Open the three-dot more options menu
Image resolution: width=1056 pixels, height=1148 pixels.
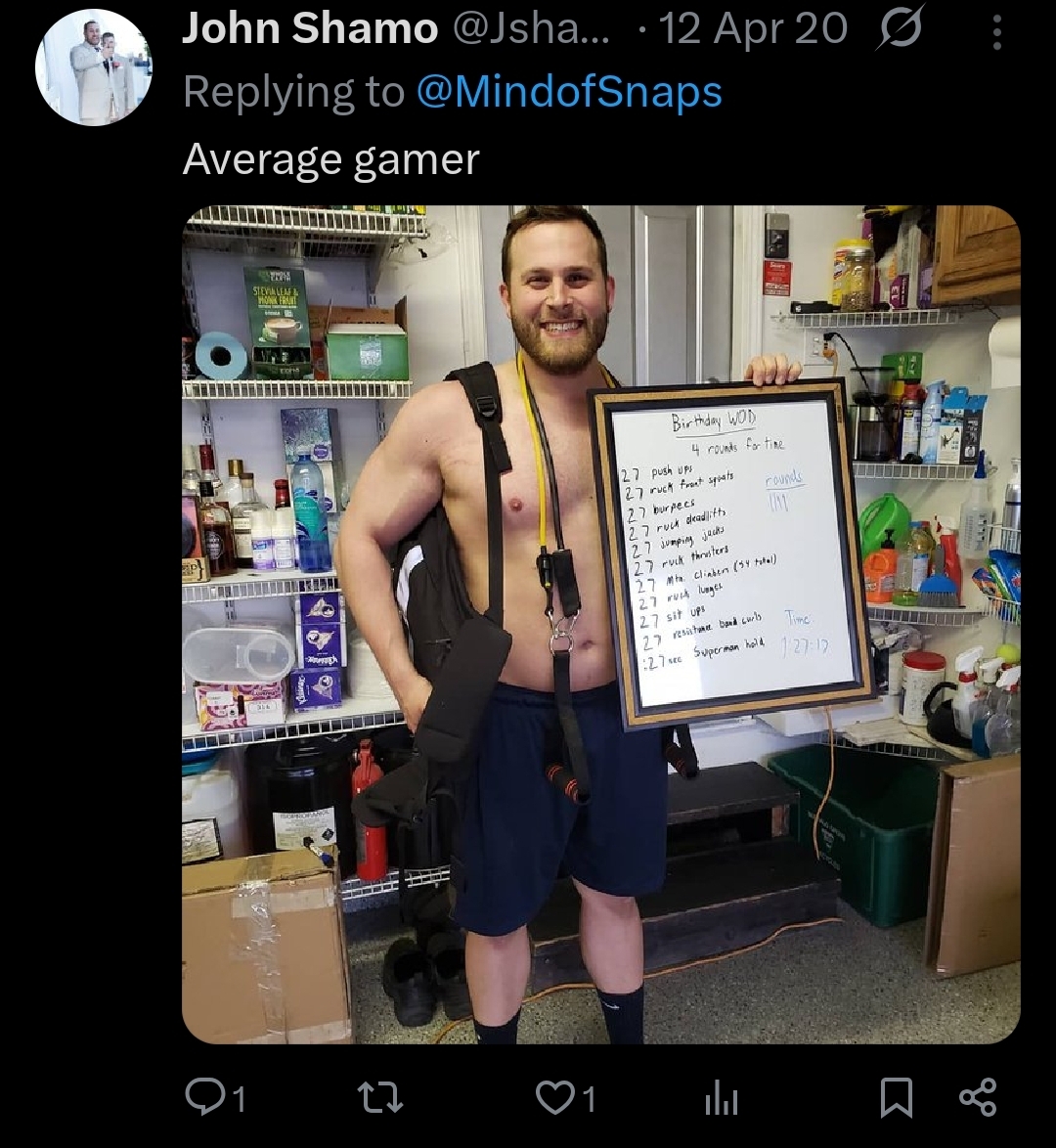[996, 32]
